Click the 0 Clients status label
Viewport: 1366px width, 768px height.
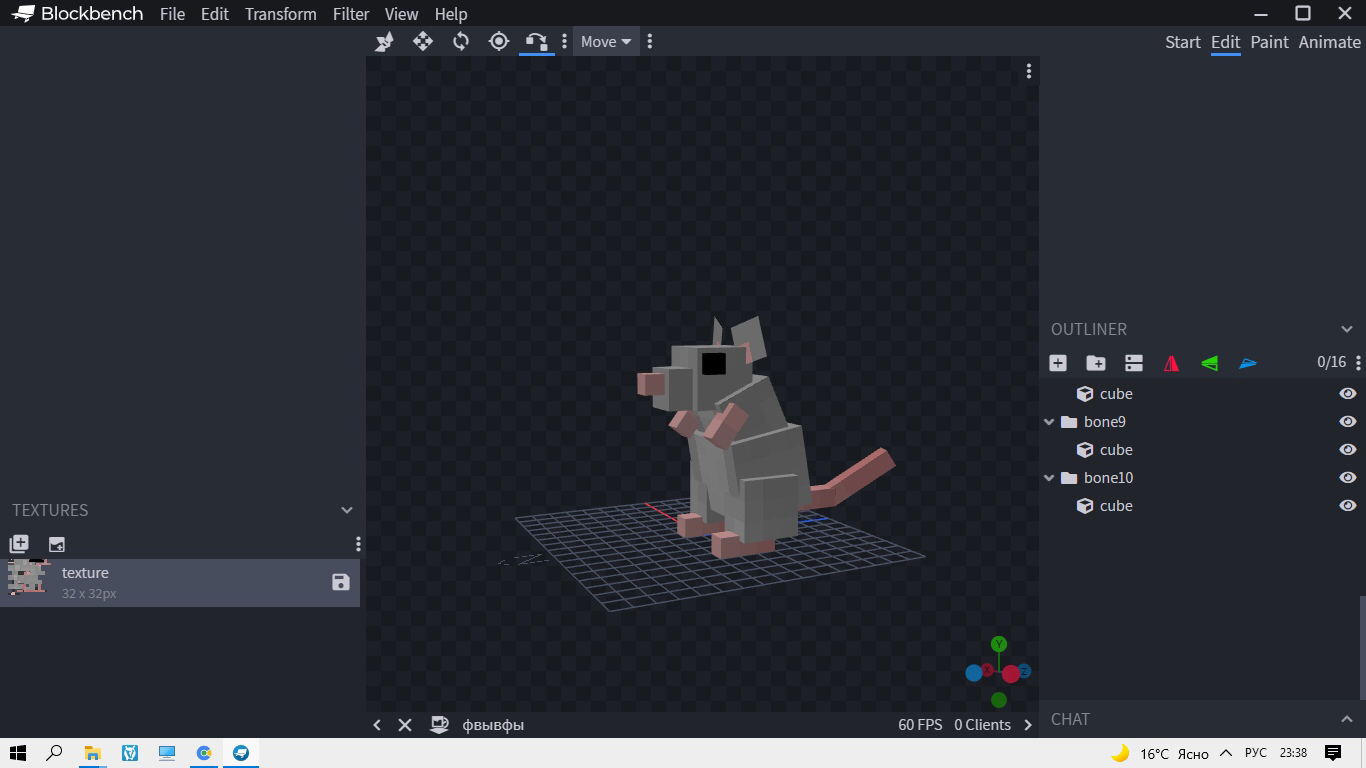982,725
